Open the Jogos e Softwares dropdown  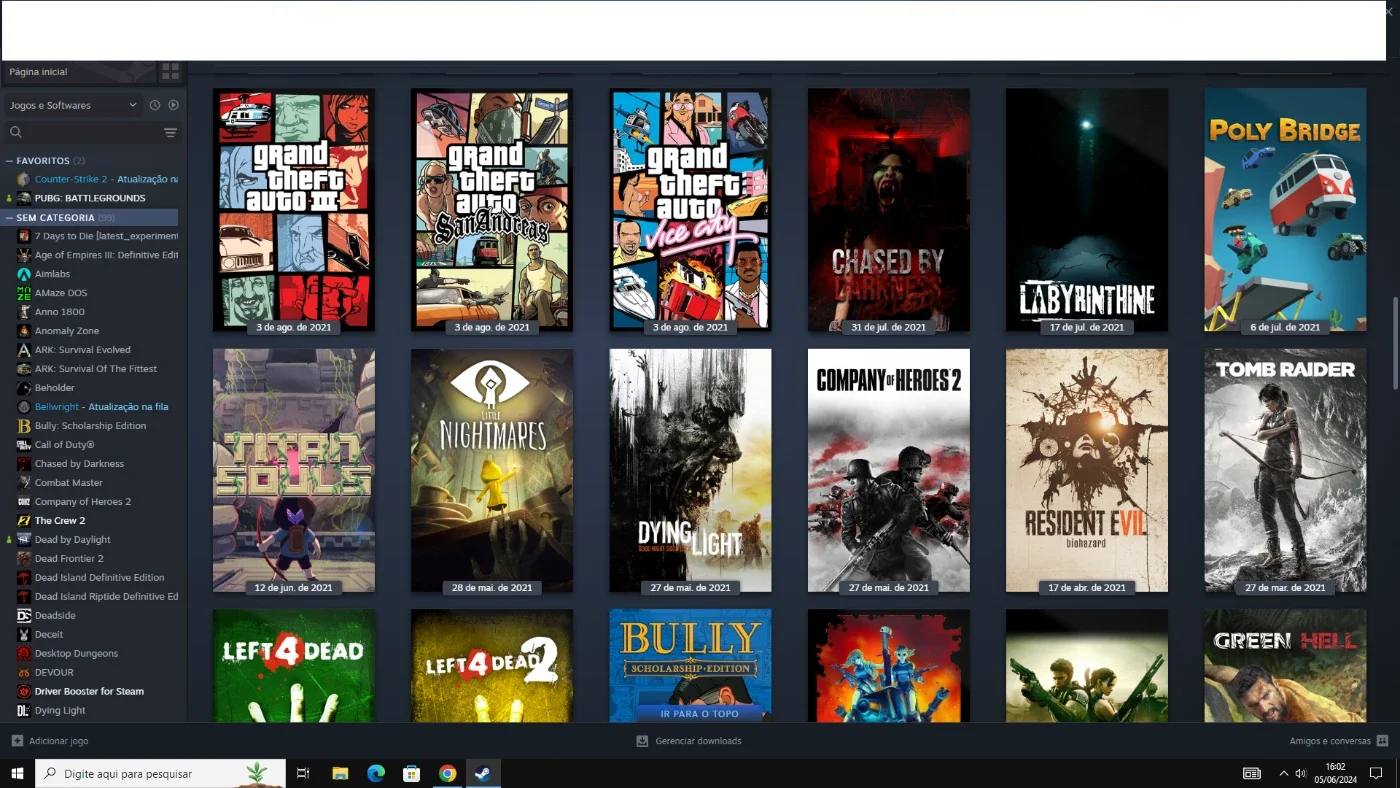(x=73, y=105)
